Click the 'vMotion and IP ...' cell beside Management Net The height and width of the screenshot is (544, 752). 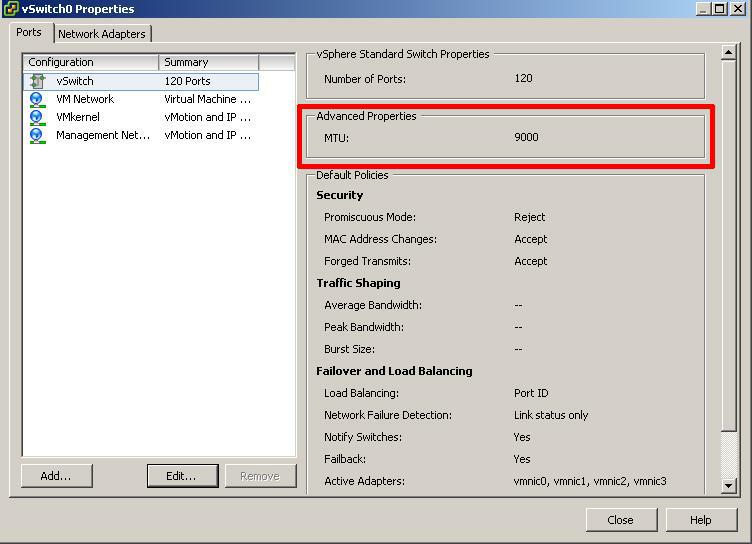tap(208, 136)
